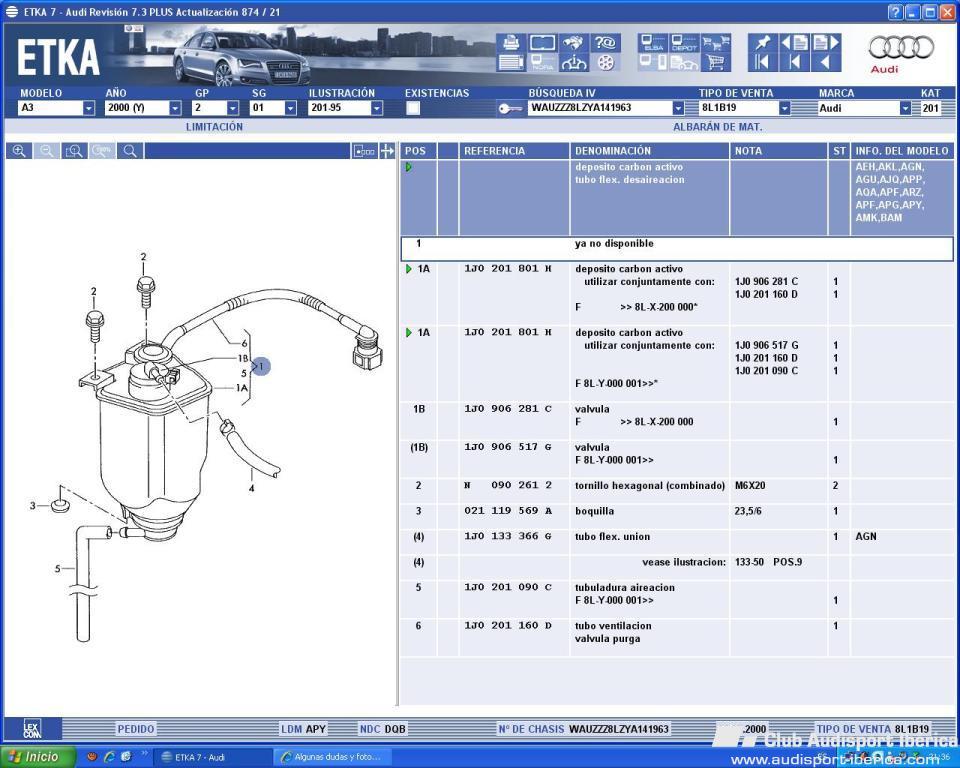Screen dimensions: 960x768
Task: Open the Tipo de venta dropdown
Action: pos(784,108)
